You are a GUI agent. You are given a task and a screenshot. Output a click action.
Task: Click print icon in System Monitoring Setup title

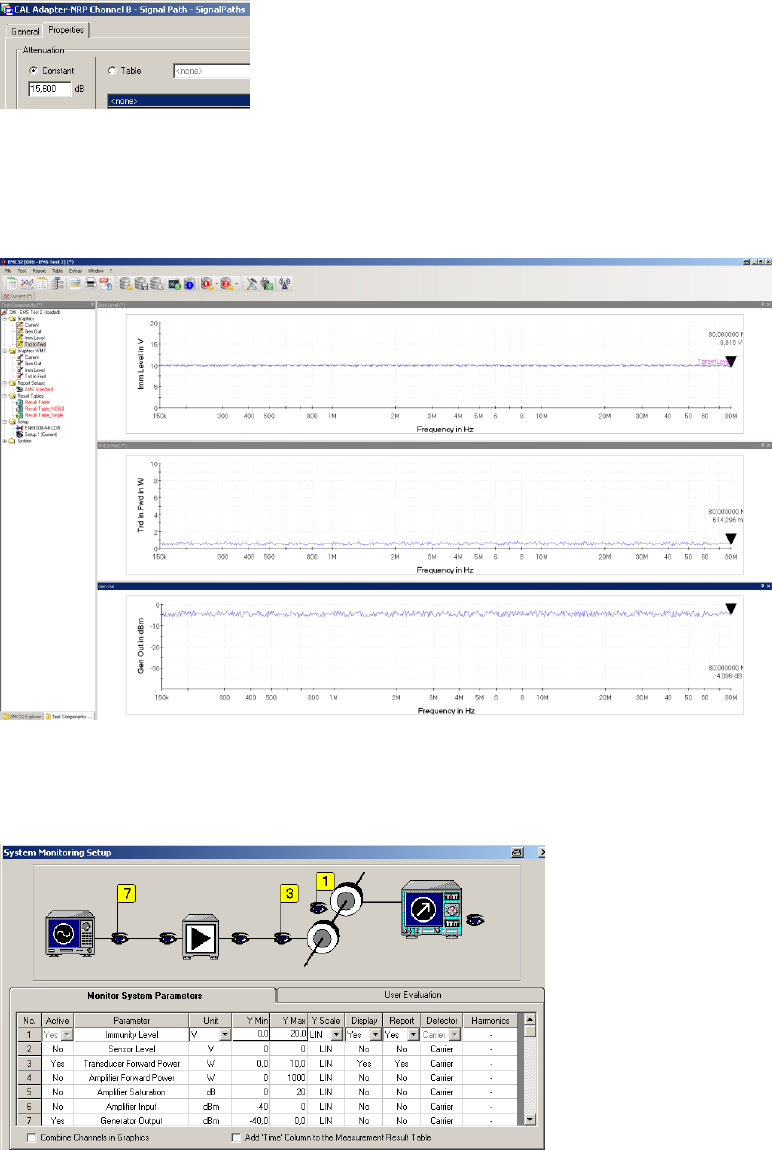(x=518, y=852)
